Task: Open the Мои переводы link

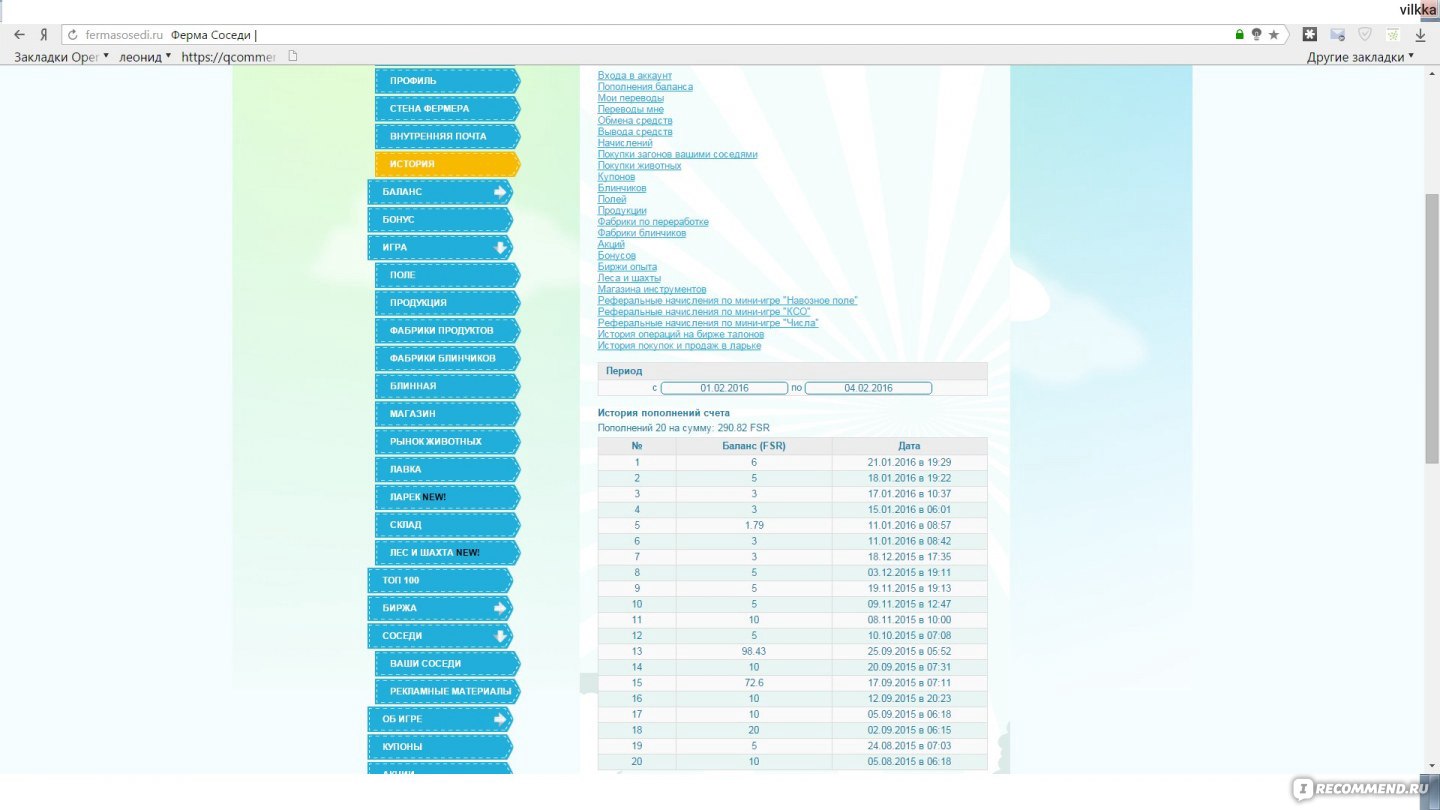Action: (631, 98)
